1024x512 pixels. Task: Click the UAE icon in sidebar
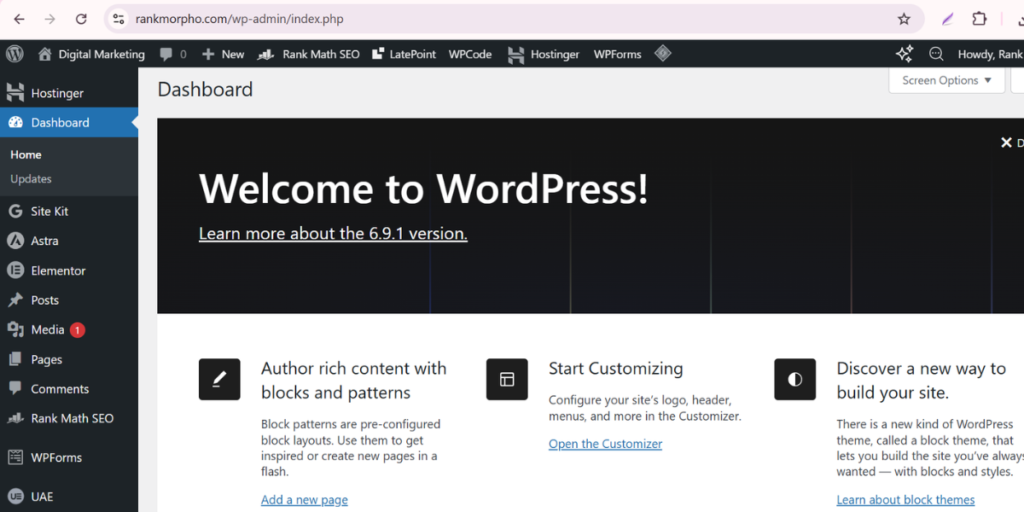pyautogui.click(x=15, y=496)
